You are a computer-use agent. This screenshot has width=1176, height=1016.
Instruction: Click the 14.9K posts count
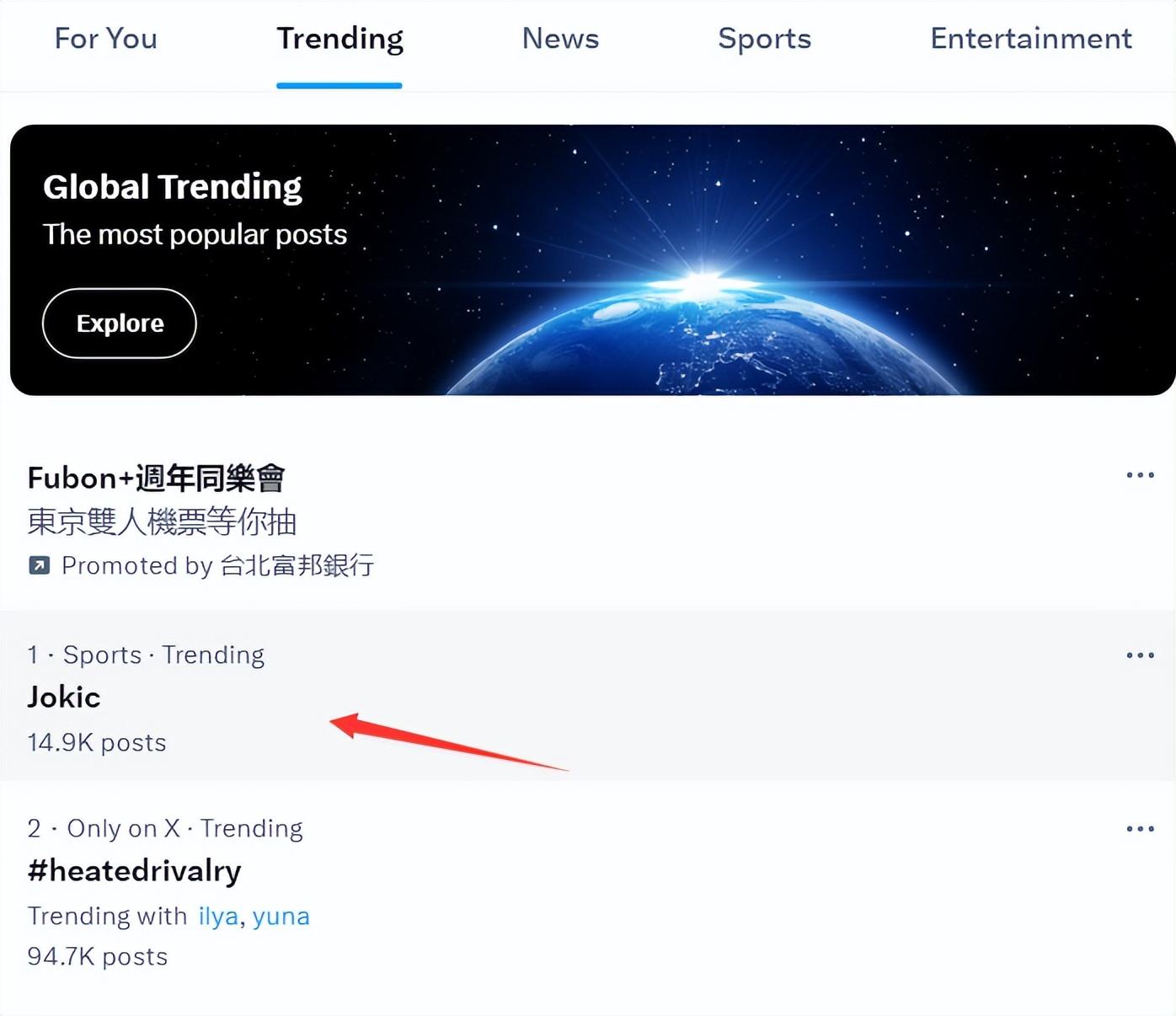coord(97,743)
